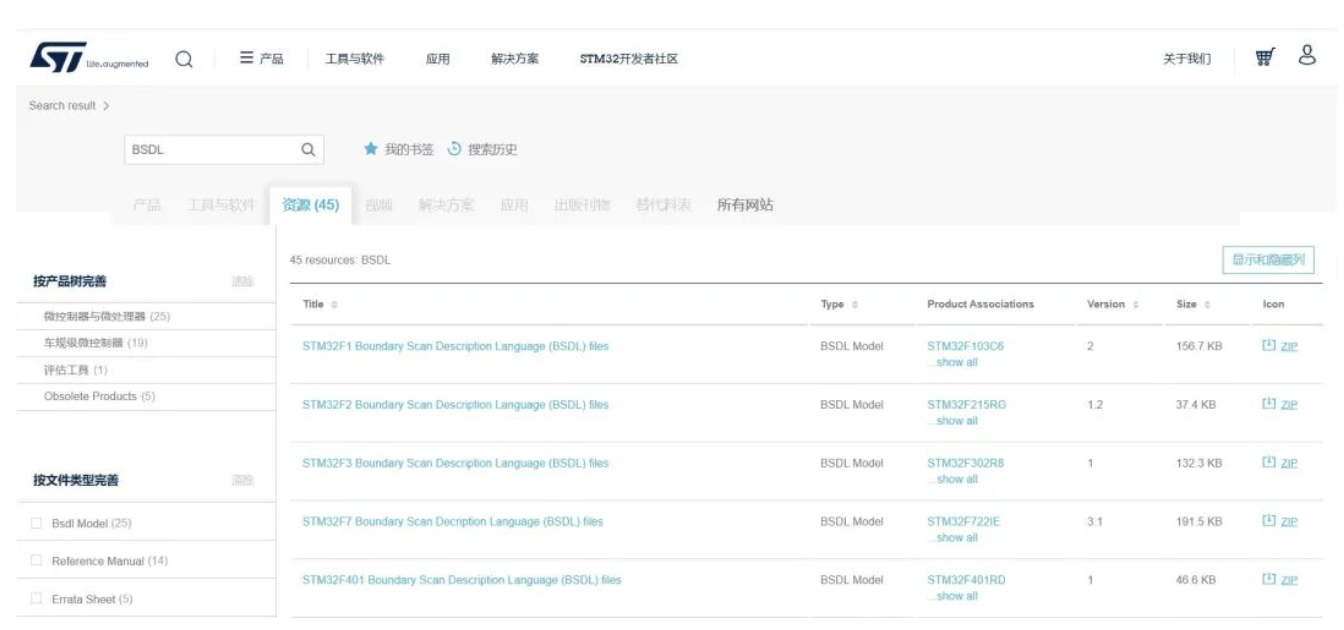Click 搜索历史 search history link
Image resolution: width=1344 pixels, height=630 pixels.
pyautogui.click(x=492, y=149)
